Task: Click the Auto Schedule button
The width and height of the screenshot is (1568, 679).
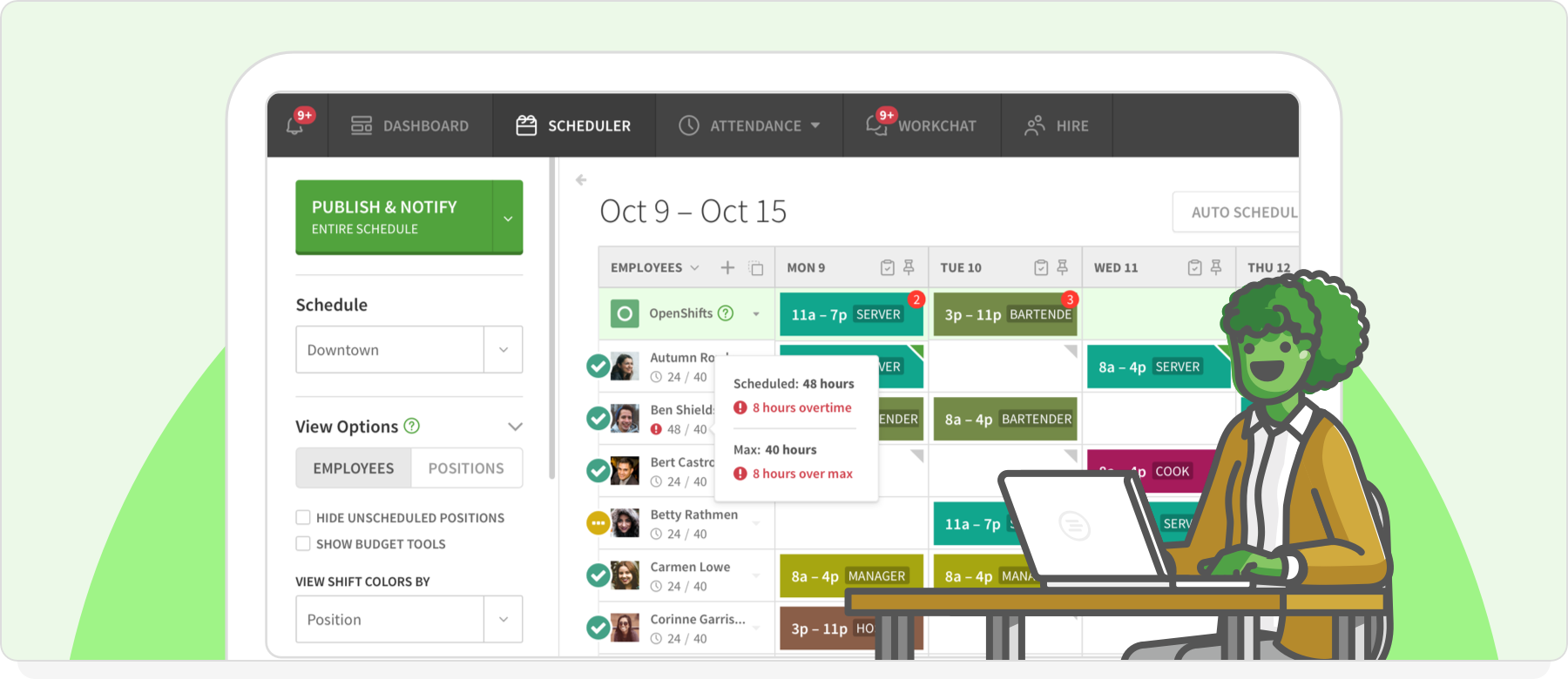Action: [1237, 212]
